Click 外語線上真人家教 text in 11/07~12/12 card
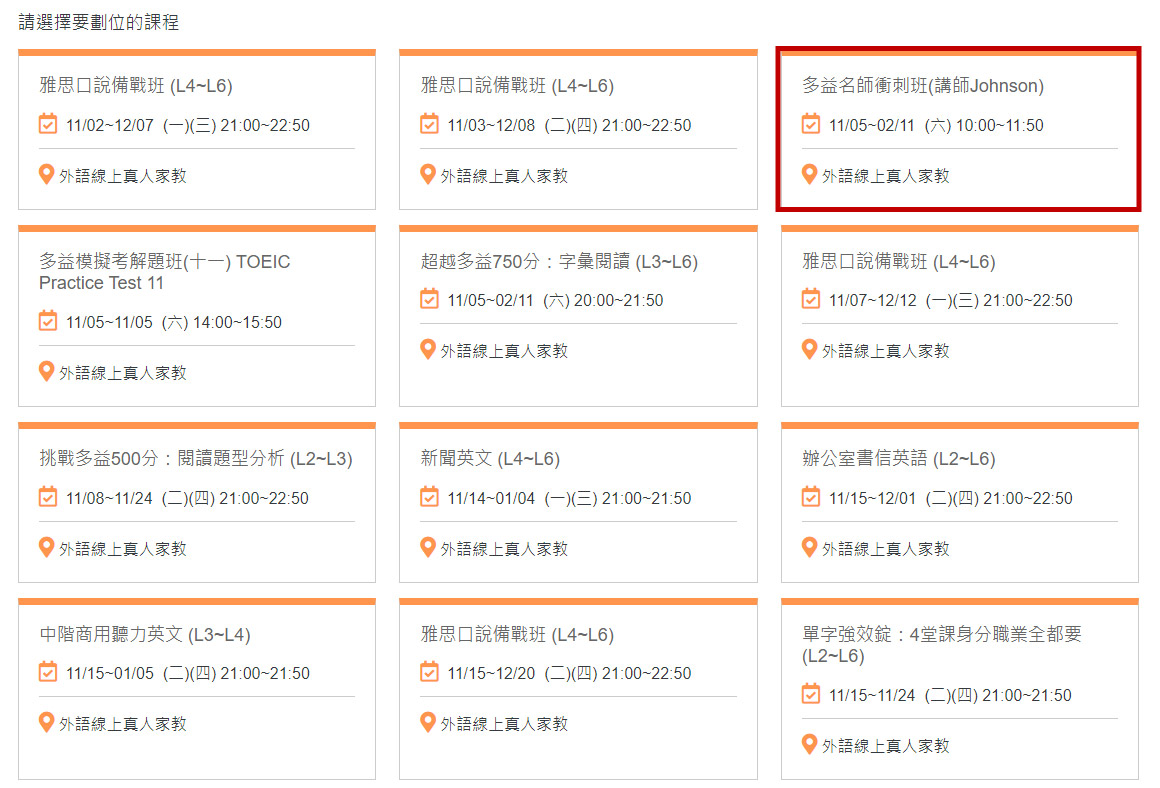This screenshot has height=788, width=1160. point(886,350)
